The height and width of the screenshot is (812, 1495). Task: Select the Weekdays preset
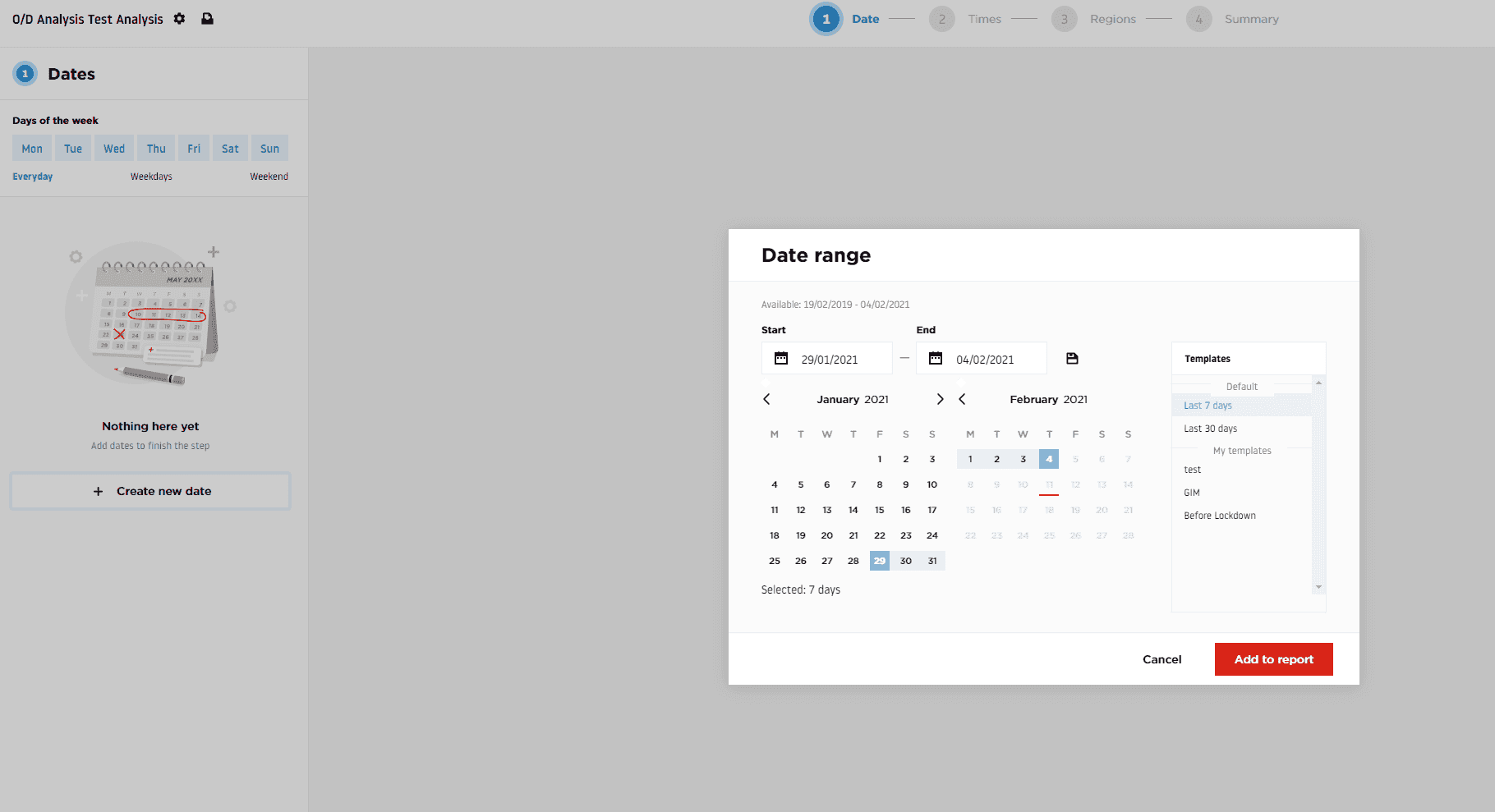pos(151,177)
